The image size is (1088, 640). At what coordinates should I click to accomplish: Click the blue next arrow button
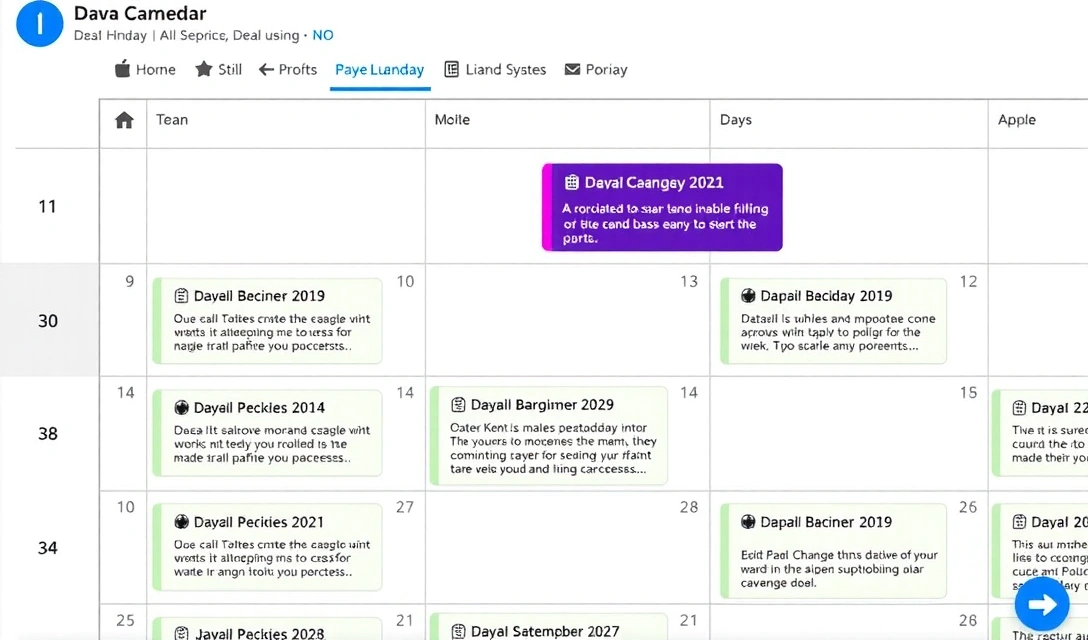click(1042, 604)
